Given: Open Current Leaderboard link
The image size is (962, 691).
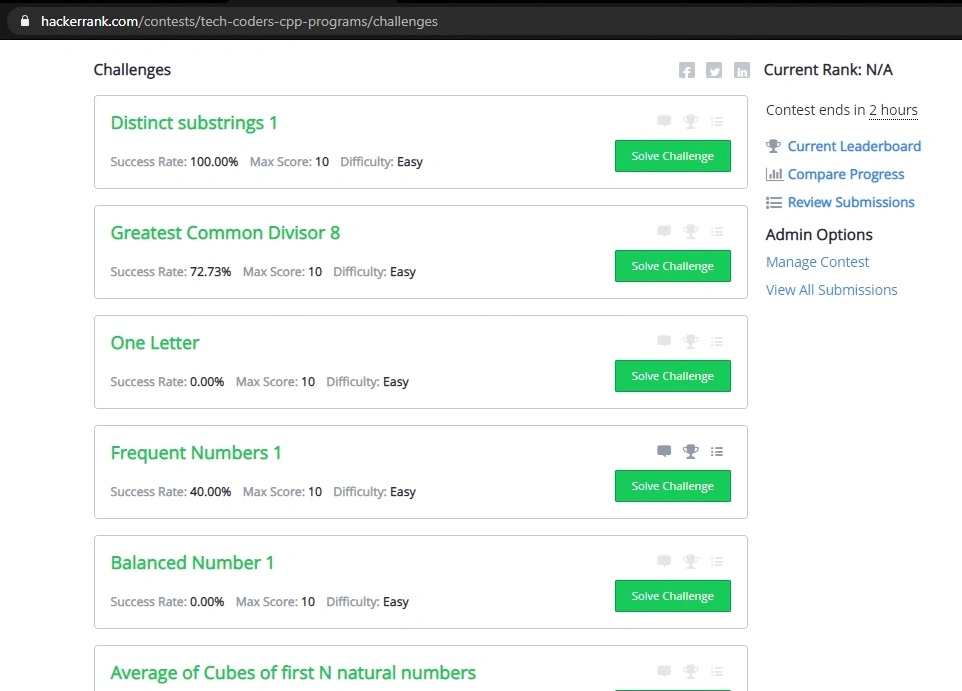Looking at the screenshot, I should pos(854,146).
